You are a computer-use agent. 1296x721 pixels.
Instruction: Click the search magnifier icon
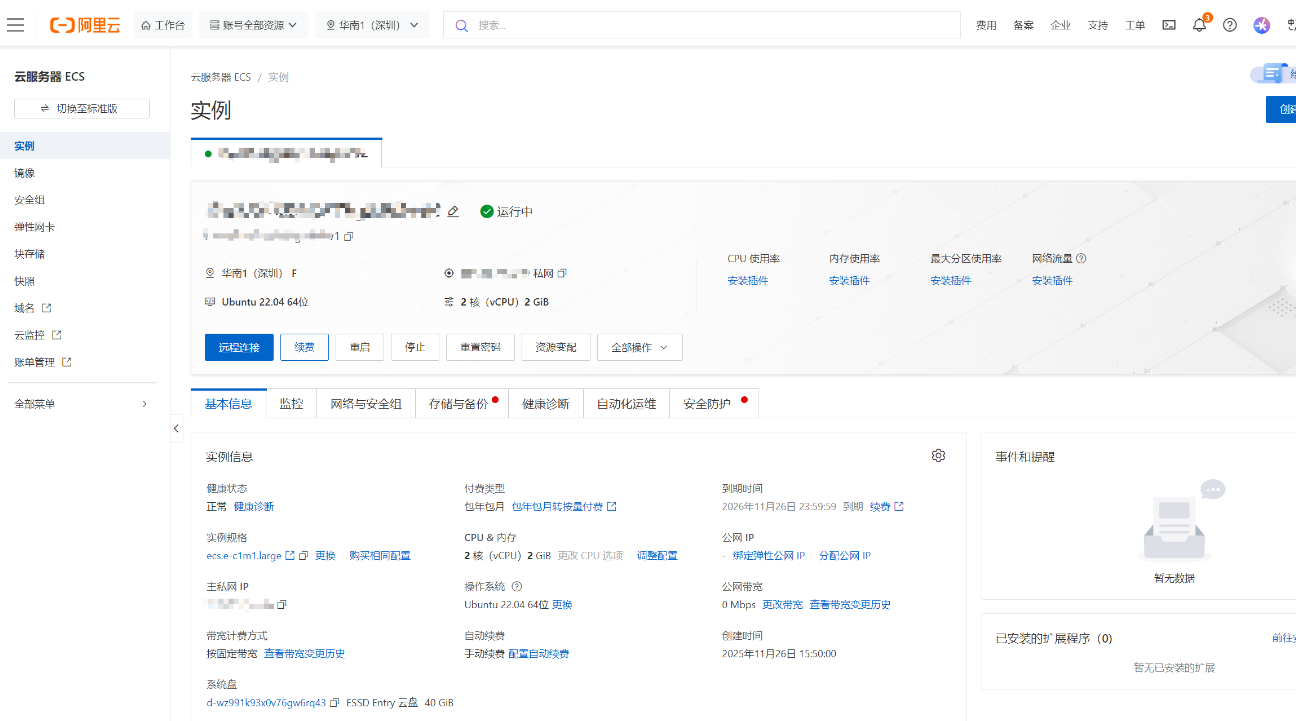point(461,25)
